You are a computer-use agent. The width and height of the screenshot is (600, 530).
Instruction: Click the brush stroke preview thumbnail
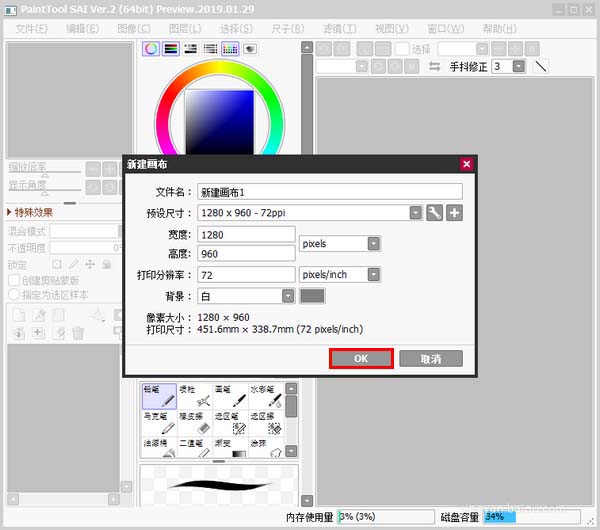[219, 485]
